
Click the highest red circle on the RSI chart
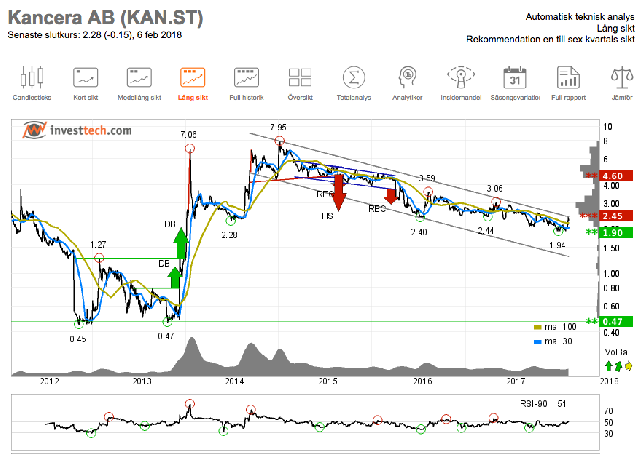click(189, 404)
